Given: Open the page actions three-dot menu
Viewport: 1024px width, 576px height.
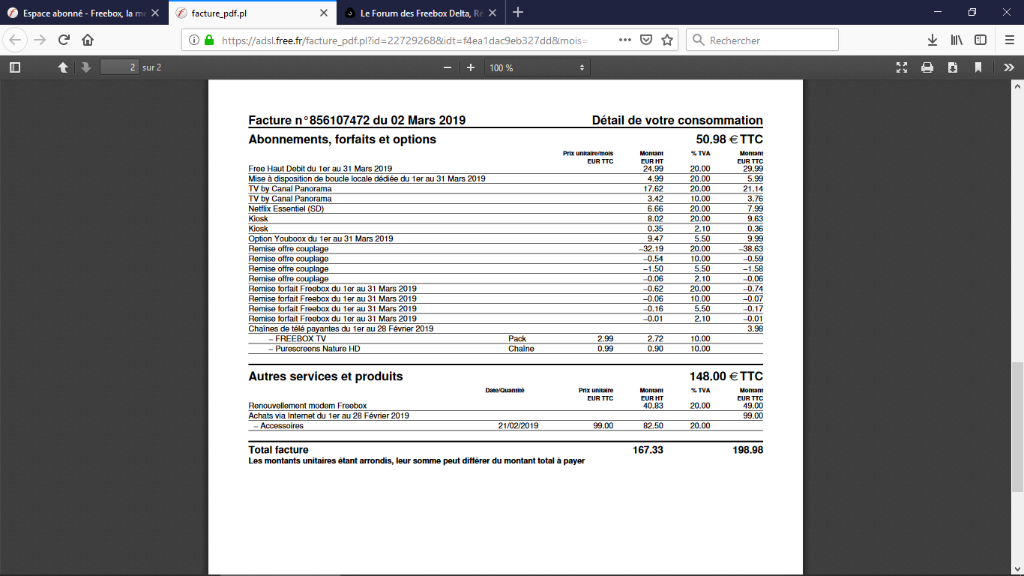Looking at the screenshot, I should coord(625,40).
